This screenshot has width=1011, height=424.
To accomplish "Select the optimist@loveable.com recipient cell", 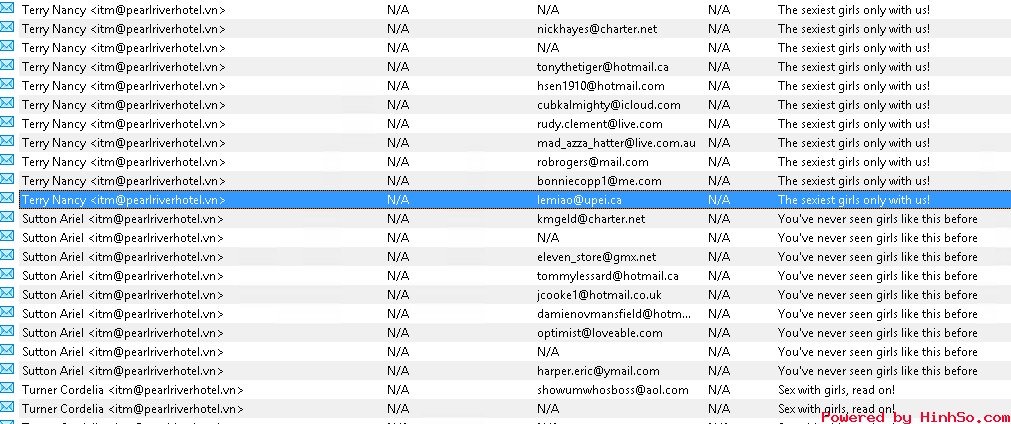I will 599,333.
